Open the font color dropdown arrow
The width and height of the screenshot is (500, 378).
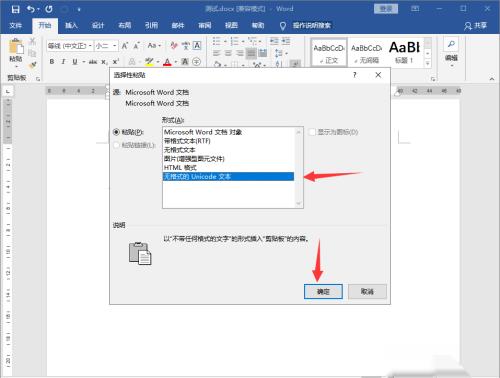coord(176,62)
